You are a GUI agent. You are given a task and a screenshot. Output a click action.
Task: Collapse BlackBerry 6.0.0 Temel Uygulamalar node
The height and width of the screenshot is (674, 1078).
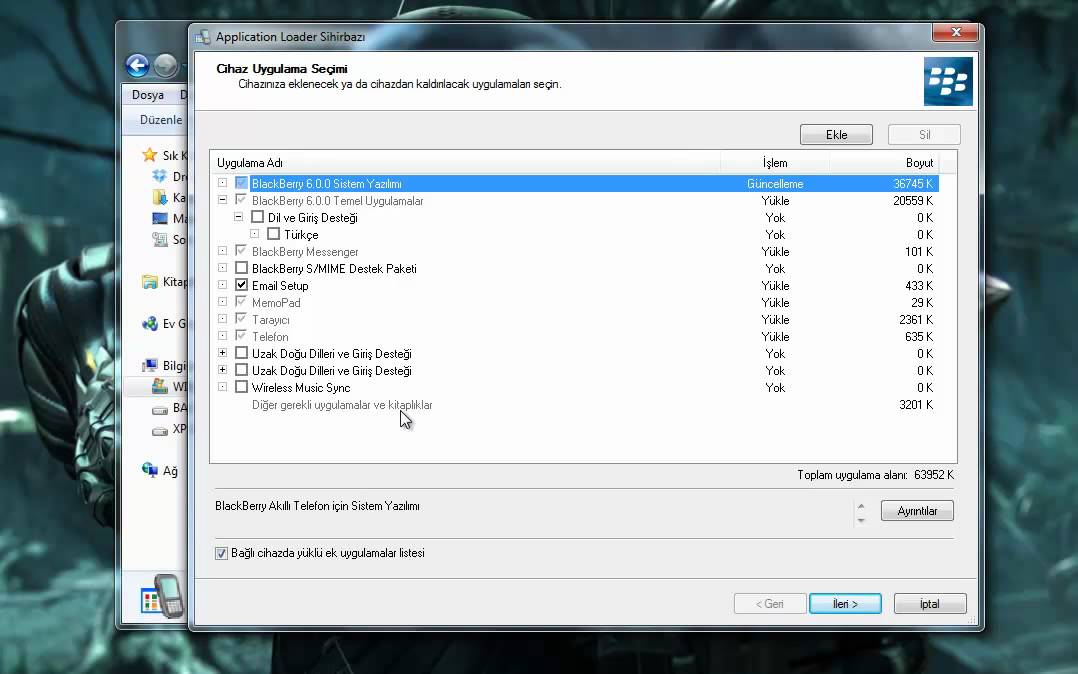point(222,200)
